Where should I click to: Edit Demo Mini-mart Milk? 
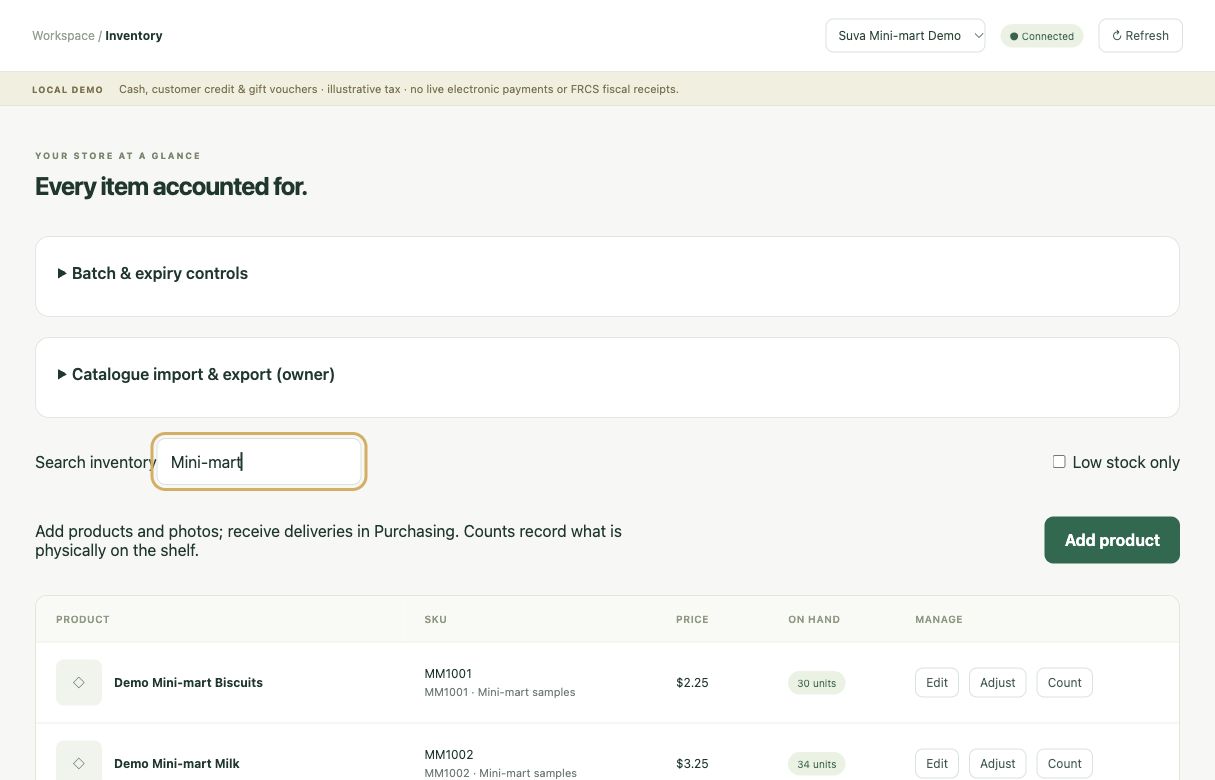(937, 764)
